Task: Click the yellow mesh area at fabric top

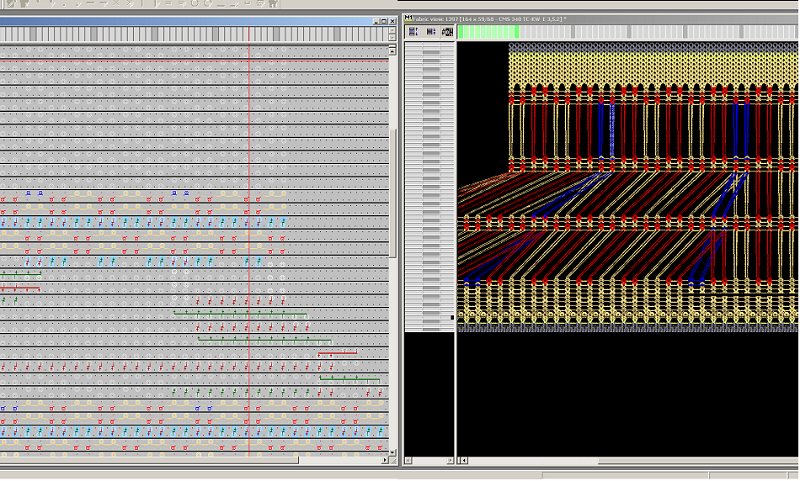Action: coord(650,65)
